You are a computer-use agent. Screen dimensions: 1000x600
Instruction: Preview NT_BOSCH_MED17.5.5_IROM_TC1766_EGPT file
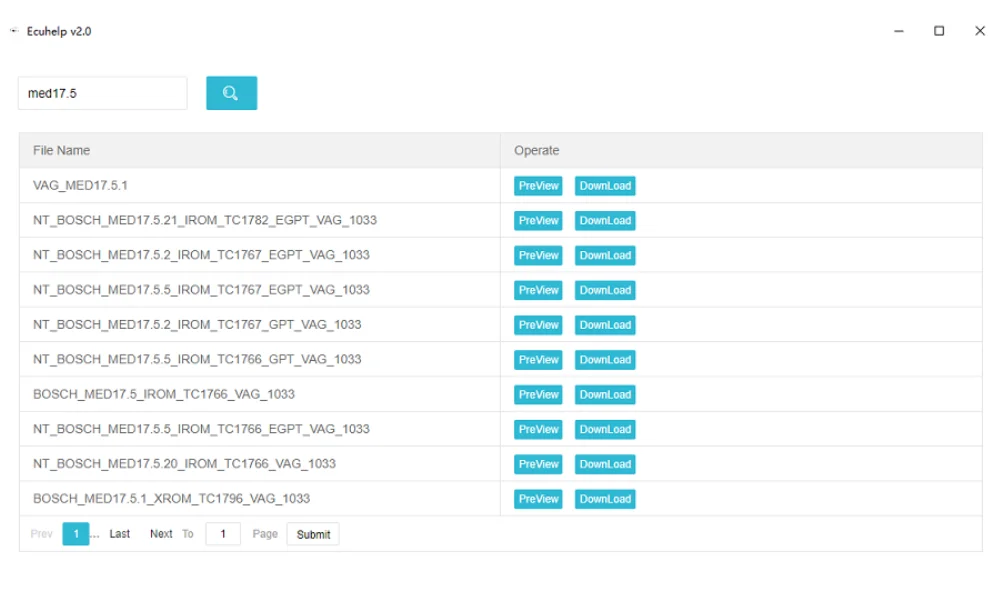pyautogui.click(x=538, y=429)
